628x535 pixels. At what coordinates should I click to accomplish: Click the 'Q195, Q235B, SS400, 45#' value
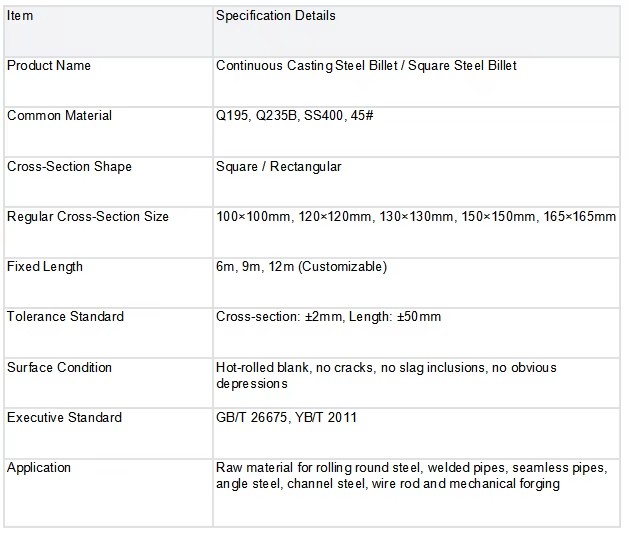click(x=294, y=116)
